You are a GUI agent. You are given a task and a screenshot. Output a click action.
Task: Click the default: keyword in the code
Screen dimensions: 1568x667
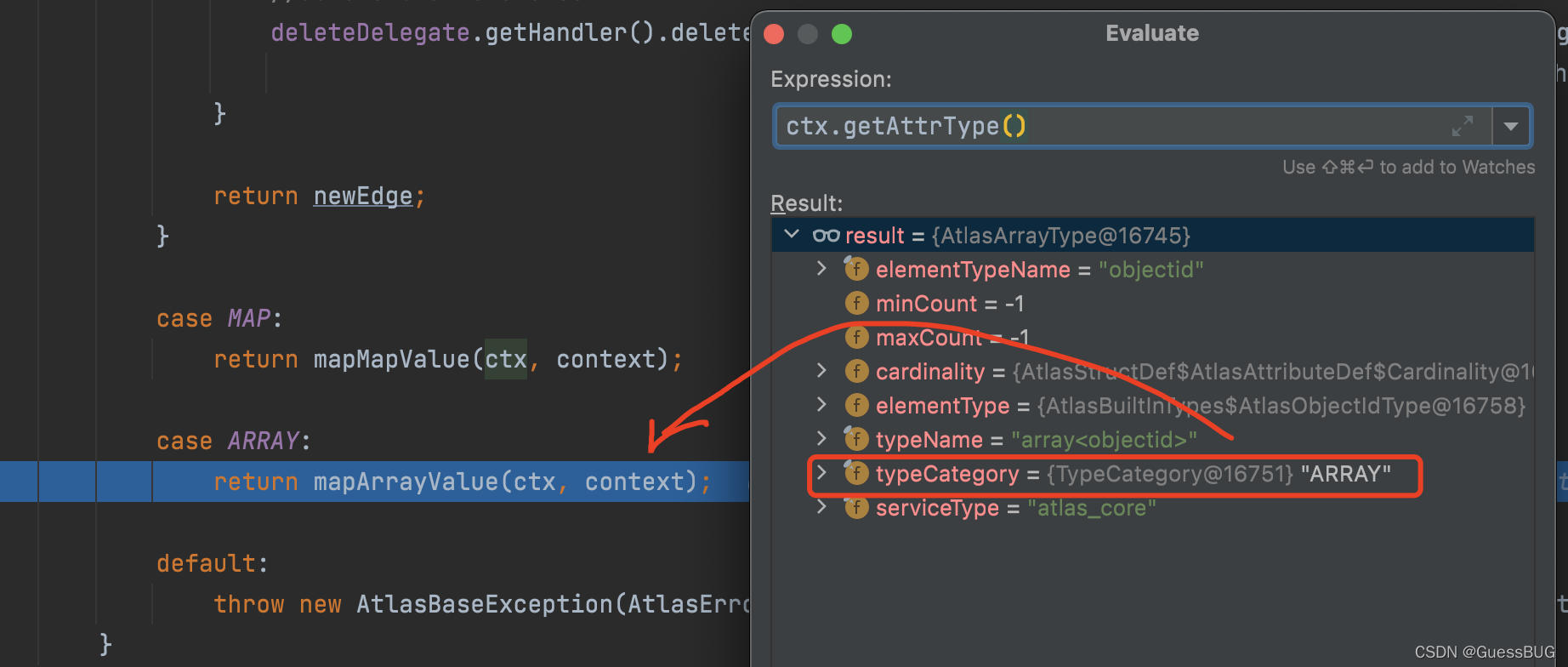point(212,563)
